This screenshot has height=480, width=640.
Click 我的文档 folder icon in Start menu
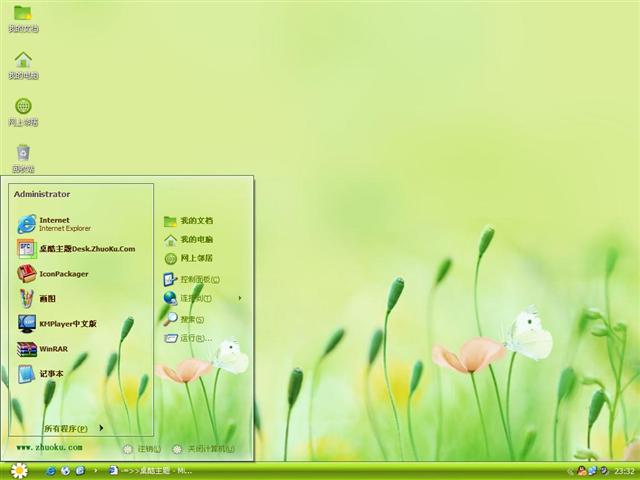point(170,221)
